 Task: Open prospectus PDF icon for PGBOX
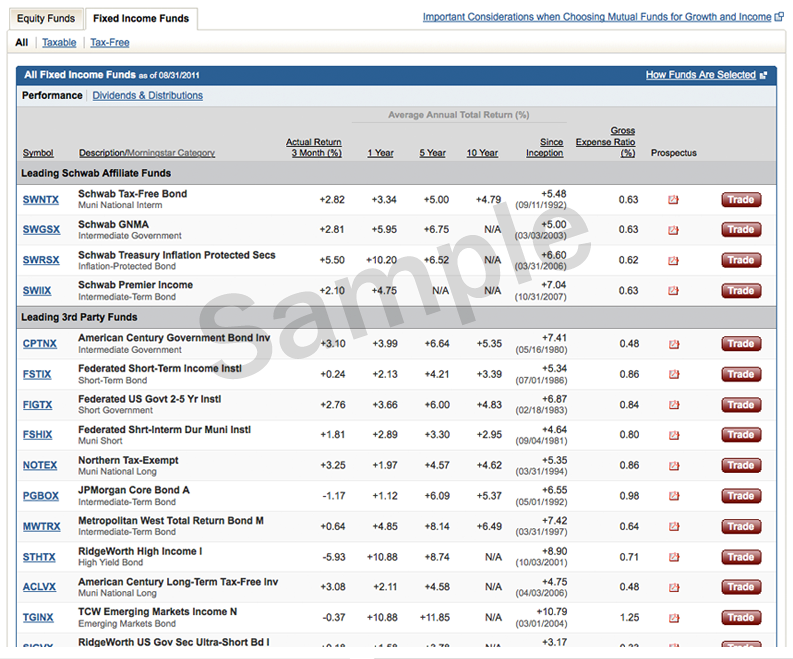coord(674,496)
